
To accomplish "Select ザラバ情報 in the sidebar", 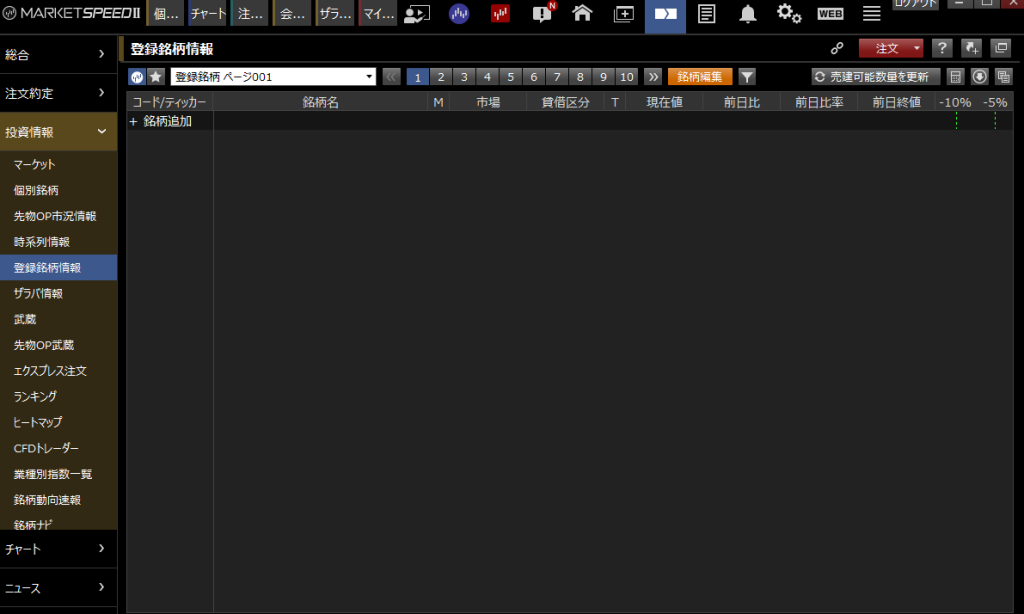I will [38, 294].
